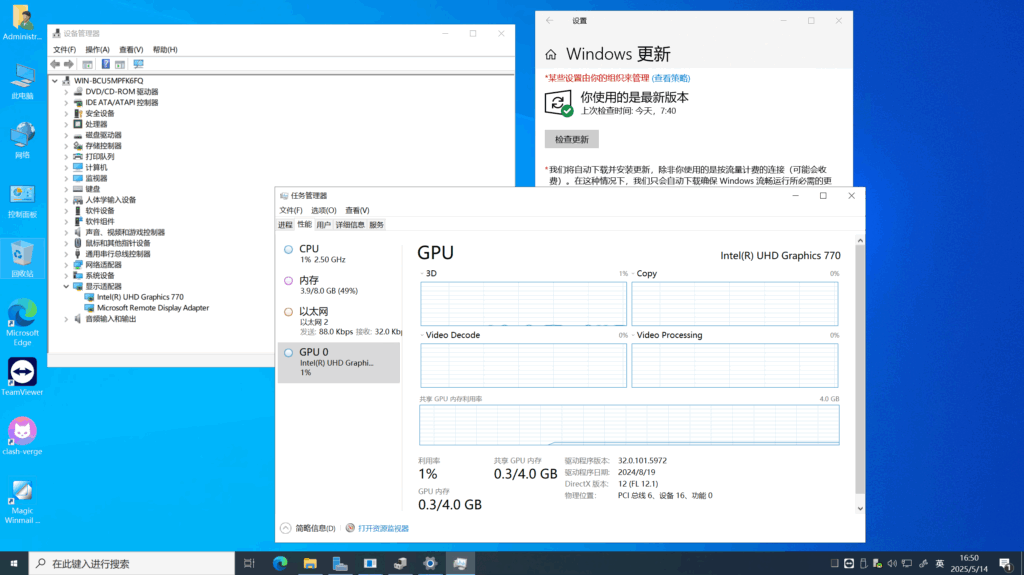1024x575 pixels.
Task: Collapse Task Manager with 简略信息 toggle
Action: pos(308,529)
